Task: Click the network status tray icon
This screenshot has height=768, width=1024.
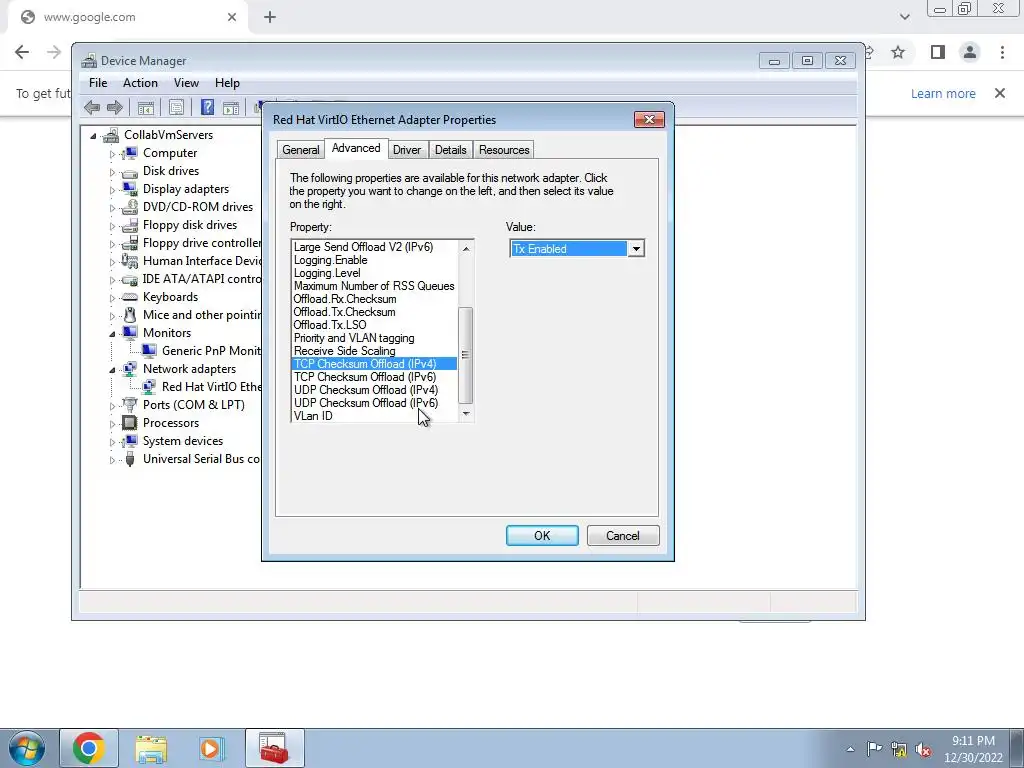Action: point(899,749)
